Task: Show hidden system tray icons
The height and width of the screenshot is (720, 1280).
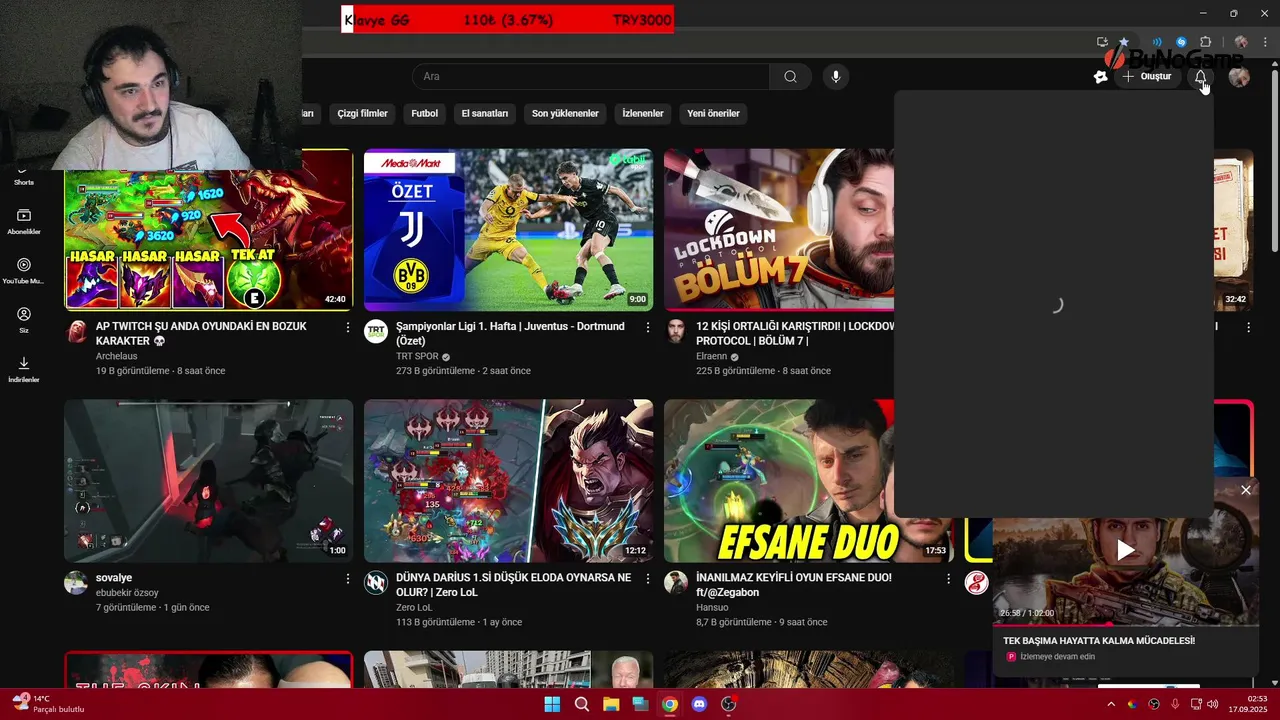Action: 1110,704
